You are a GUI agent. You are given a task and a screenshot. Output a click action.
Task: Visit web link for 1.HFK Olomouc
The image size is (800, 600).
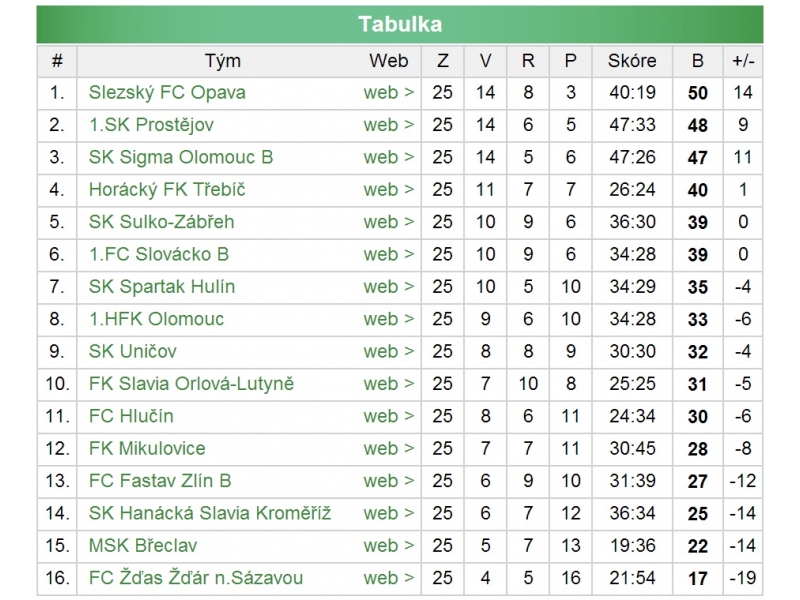click(x=388, y=319)
